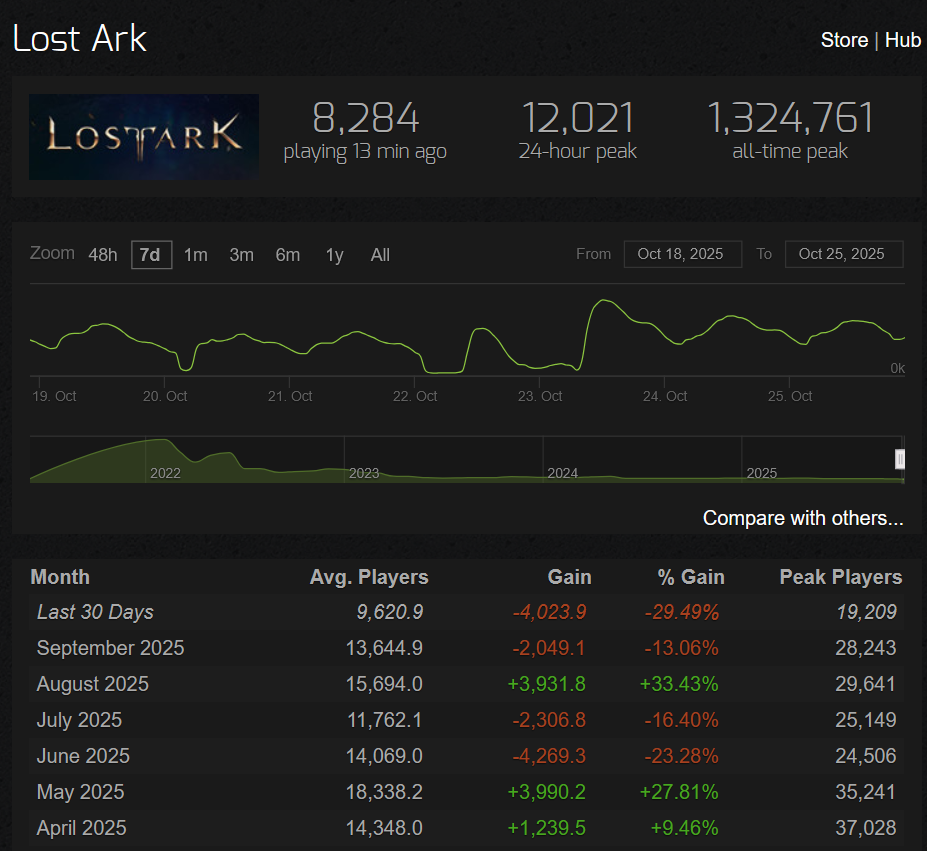927x851 pixels.
Task: Click the August 2025 row label
Action: point(93,684)
